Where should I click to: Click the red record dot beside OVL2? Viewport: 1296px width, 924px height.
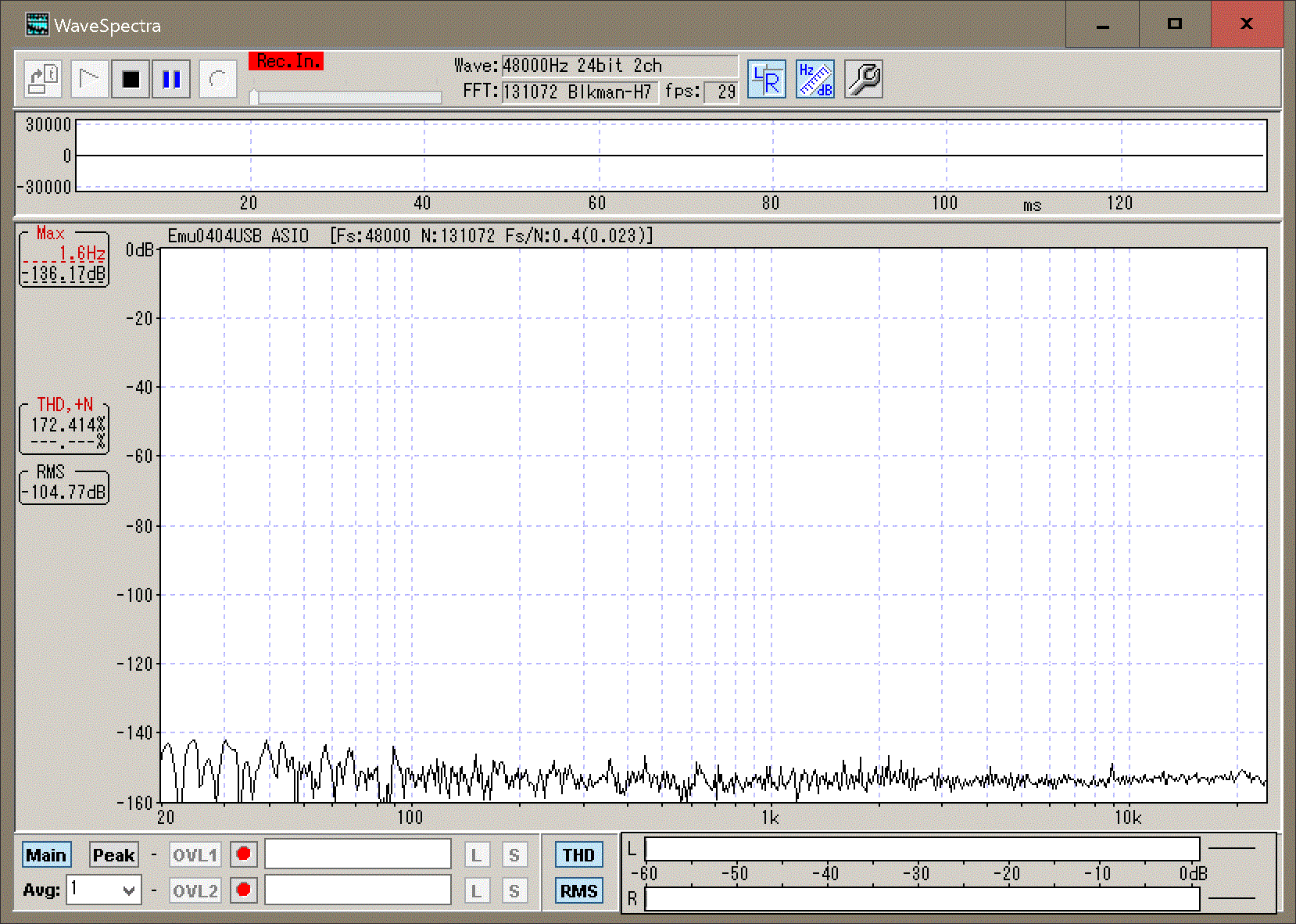pos(243,890)
